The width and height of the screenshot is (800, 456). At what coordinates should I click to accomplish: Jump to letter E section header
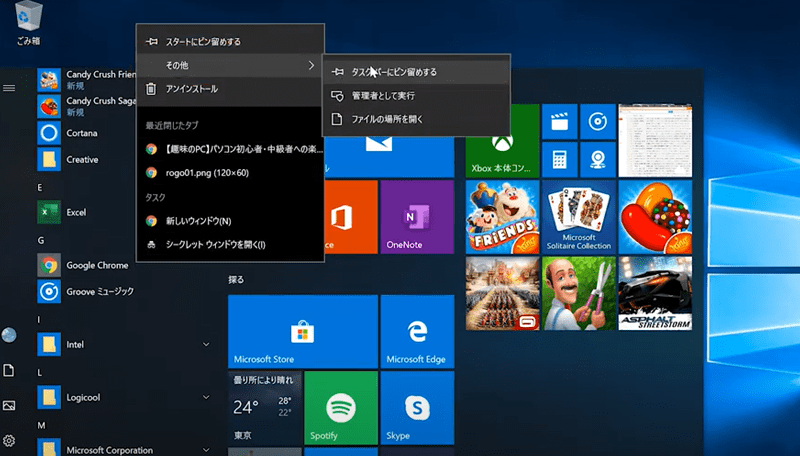(40, 188)
